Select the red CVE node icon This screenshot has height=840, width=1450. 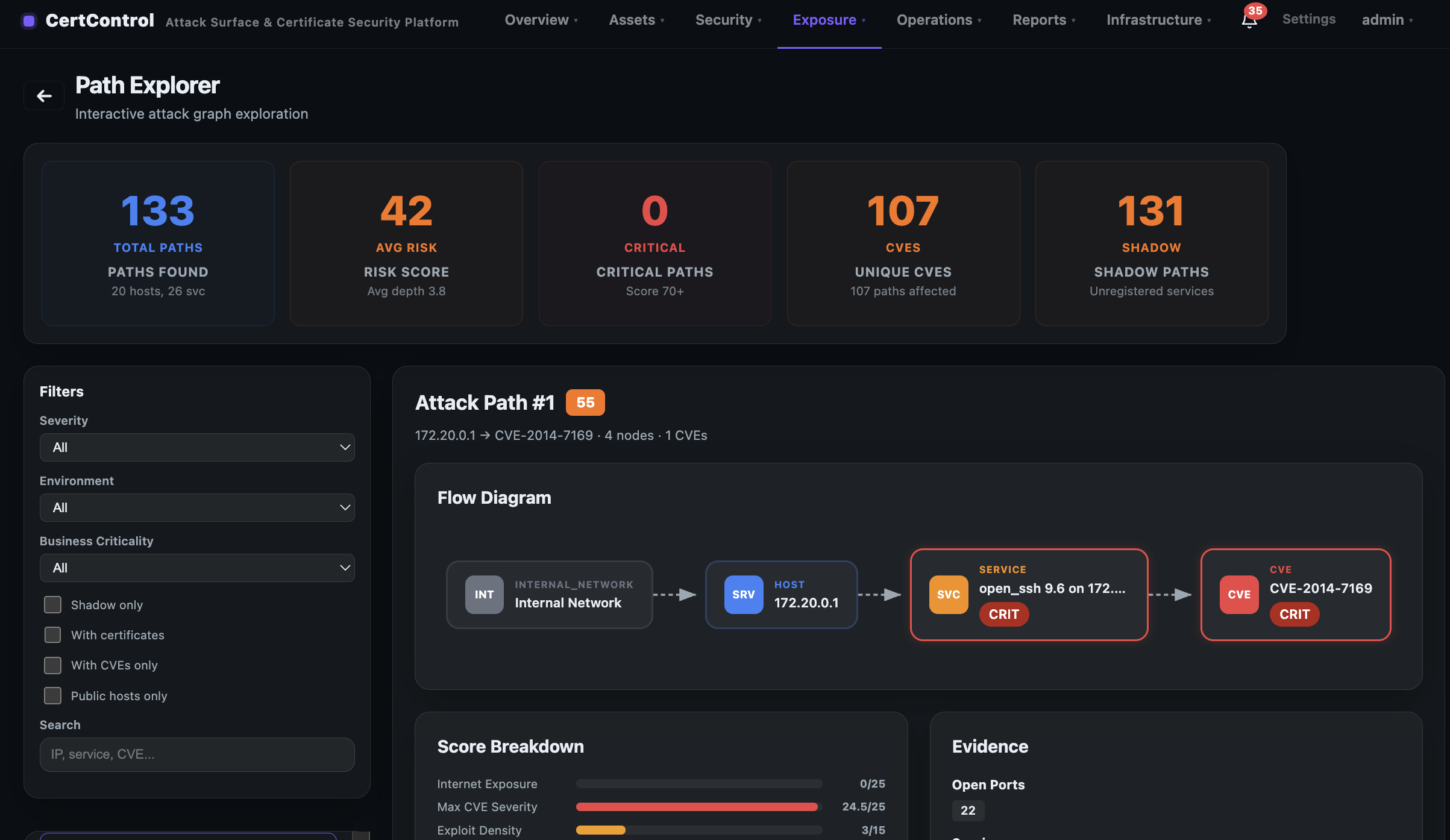1238,595
